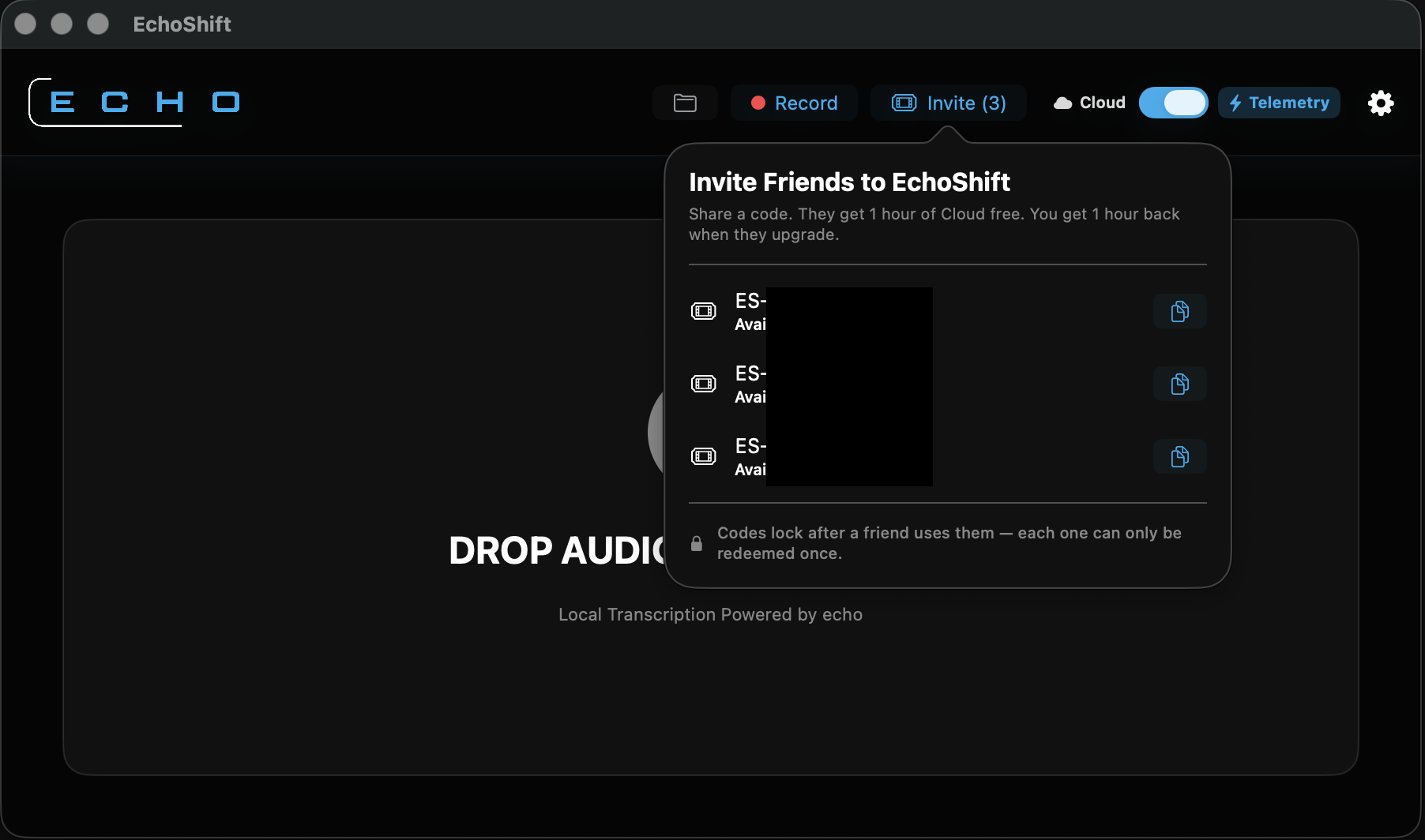
Task: Toggle the Cloud switch off
Action: click(x=1173, y=103)
